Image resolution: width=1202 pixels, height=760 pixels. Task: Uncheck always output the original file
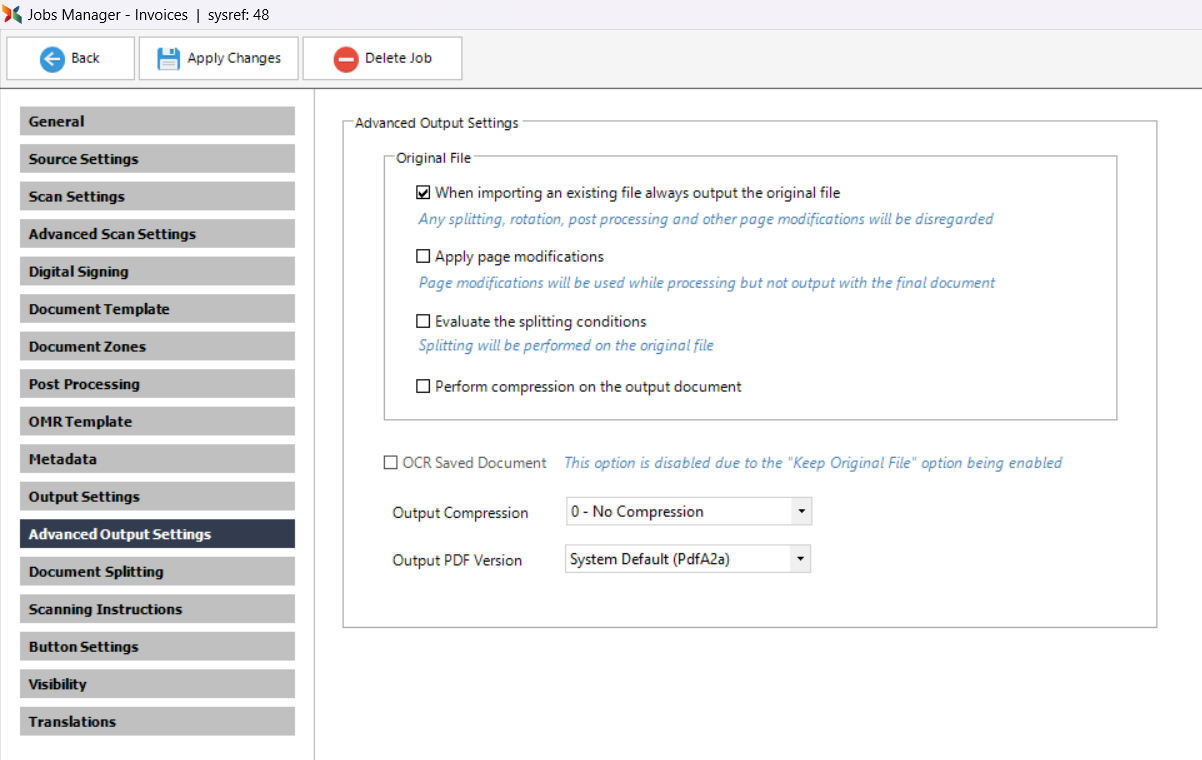423,193
